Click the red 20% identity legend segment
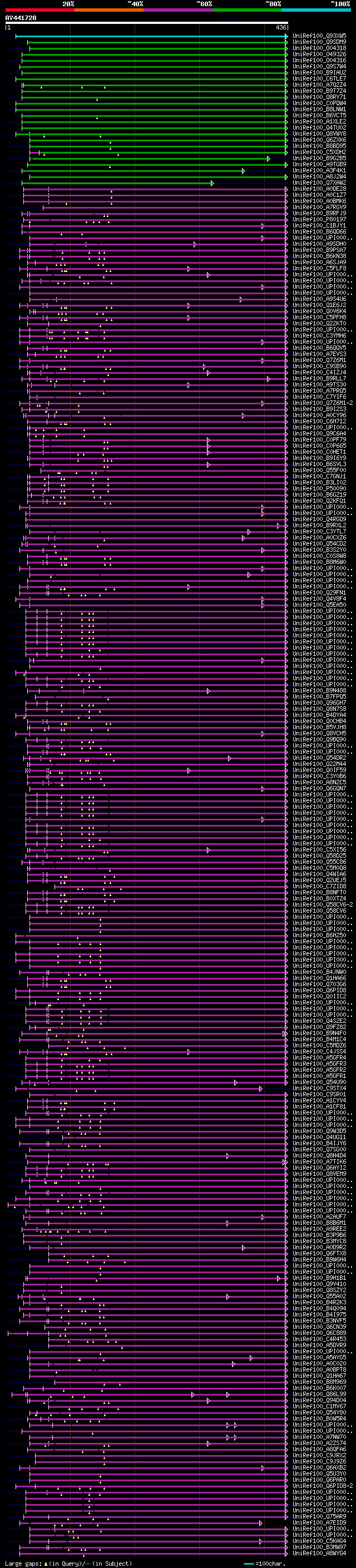356x1568 pixels. [40, 10]
